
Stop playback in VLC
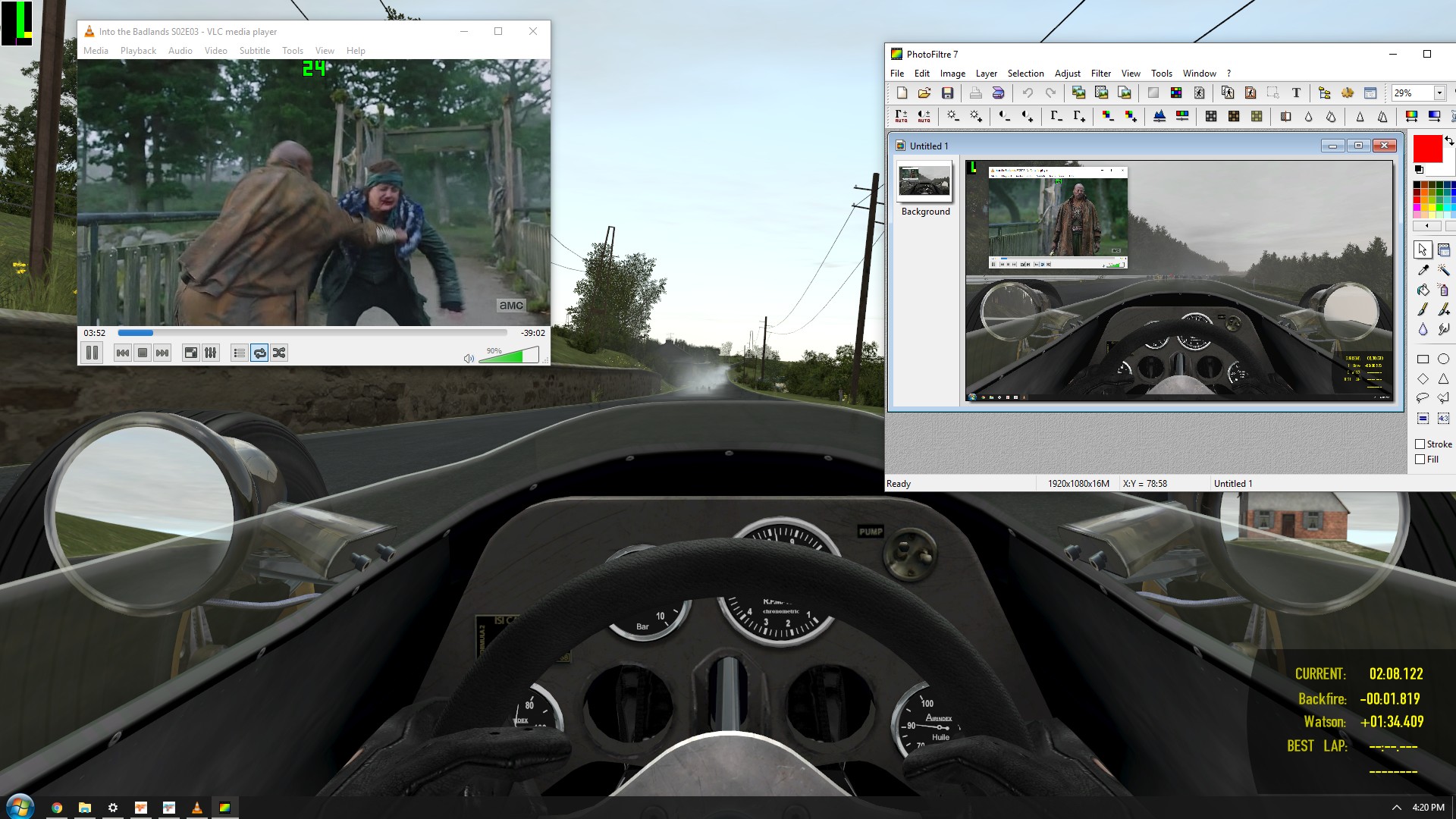coord(143,353)
